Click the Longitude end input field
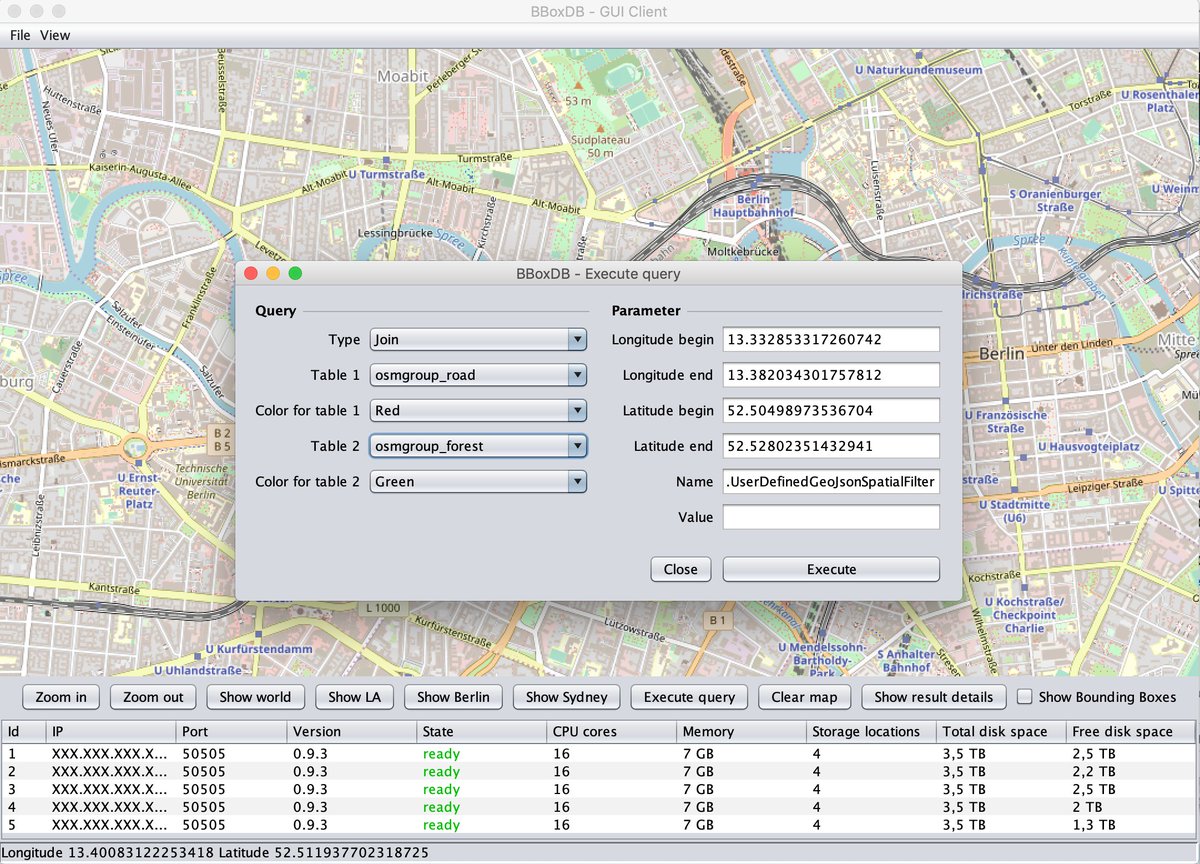The width and height of the screenshot is (1200, 864). (x=831, y=375)
